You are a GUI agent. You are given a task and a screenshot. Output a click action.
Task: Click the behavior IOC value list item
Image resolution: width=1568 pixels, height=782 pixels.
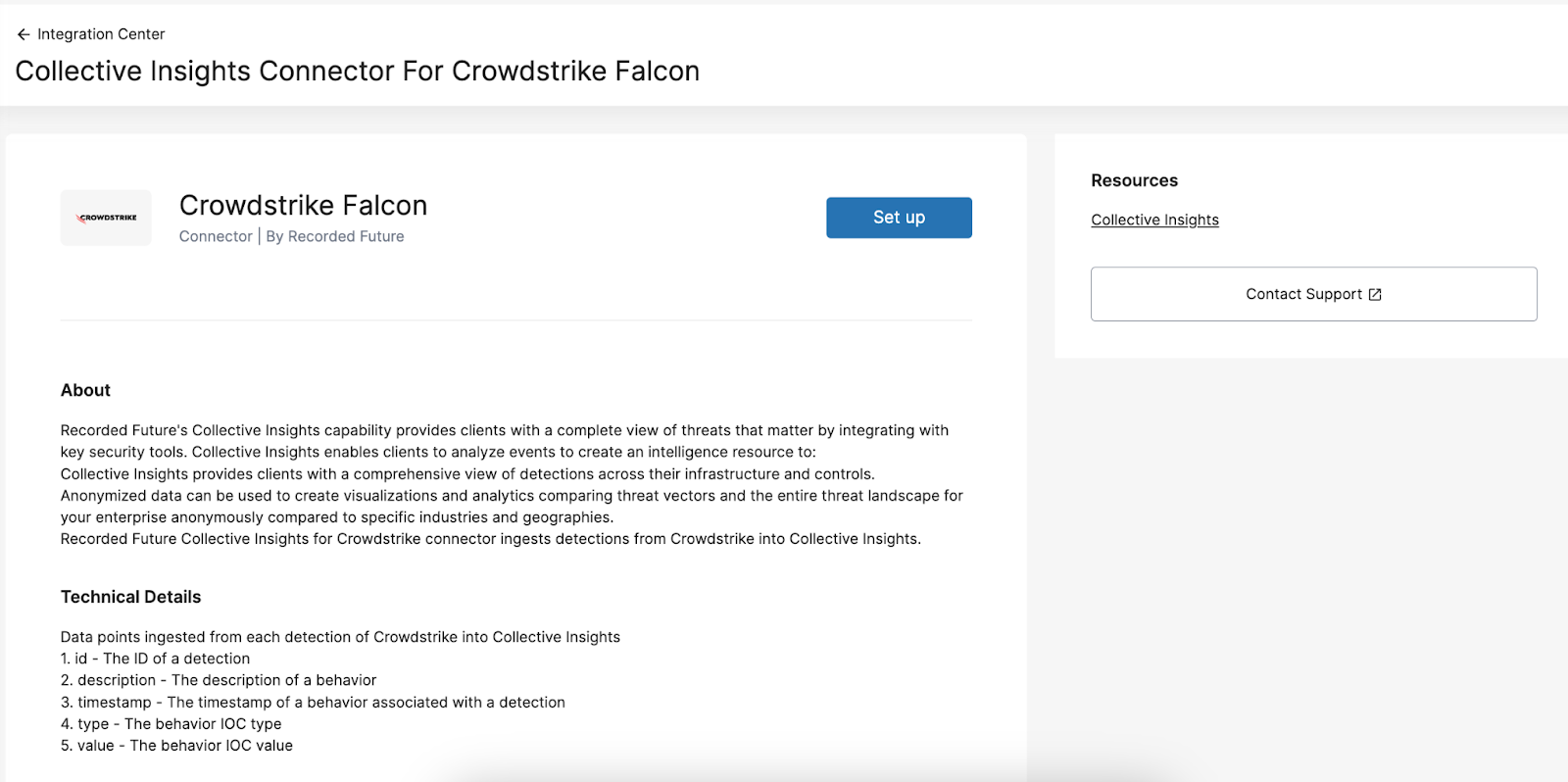click(176, 746)
